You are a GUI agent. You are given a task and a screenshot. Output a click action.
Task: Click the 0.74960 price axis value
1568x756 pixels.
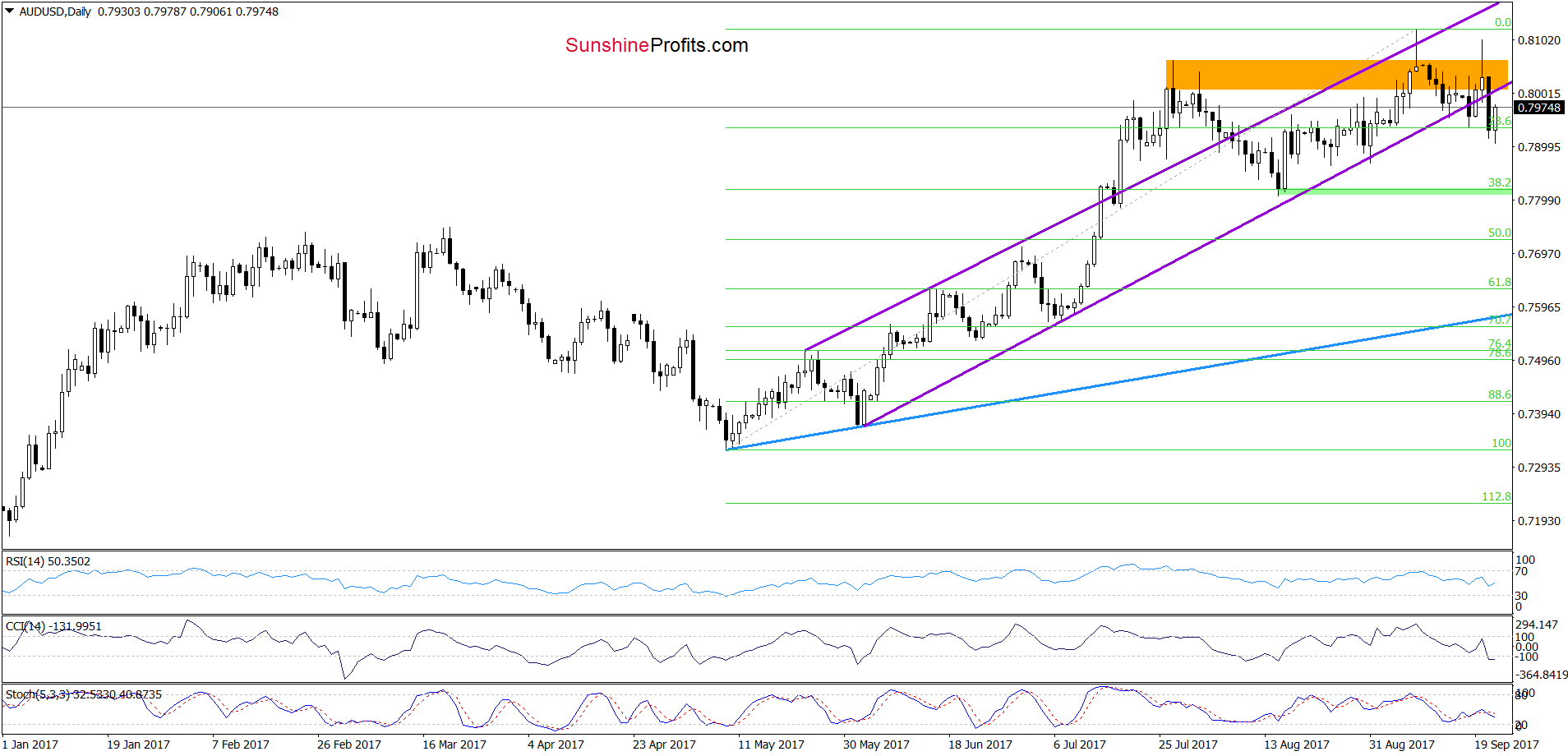point(1538,361)
